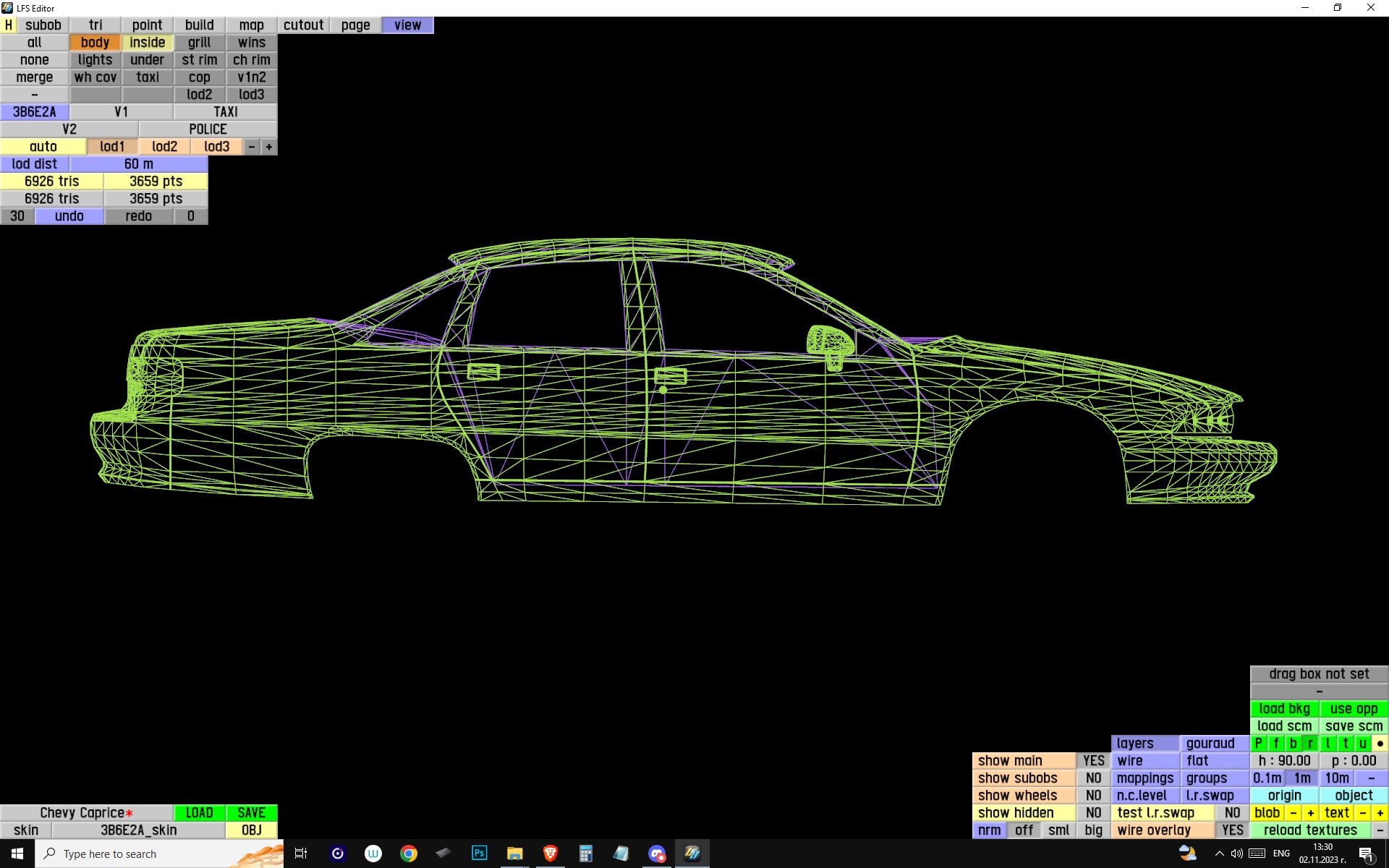Toggle the show subobs NO switch
1389x868 pixels.
[1093, 778]
